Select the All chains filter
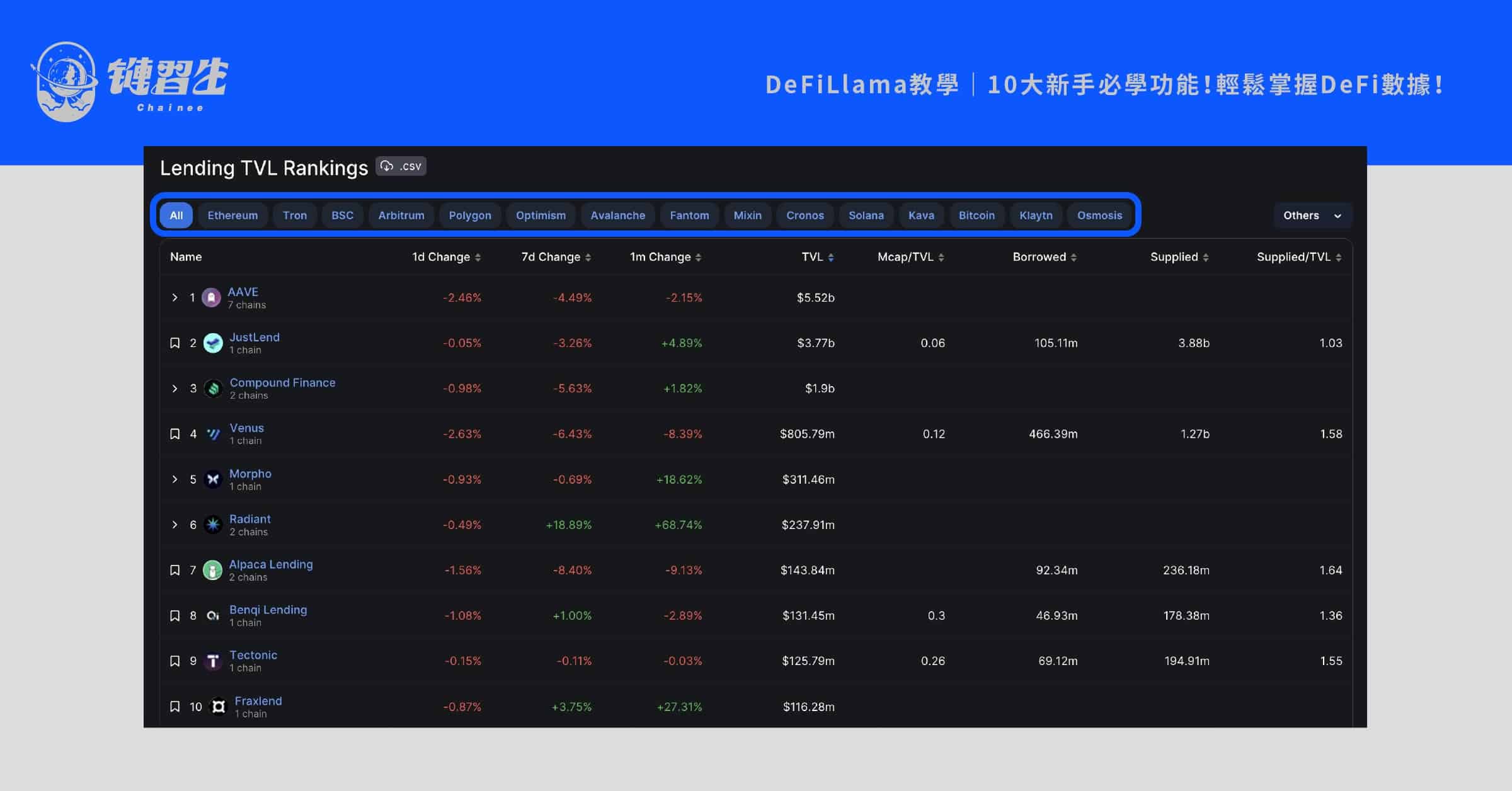The image size is (1512, 791). coord(176,215)
